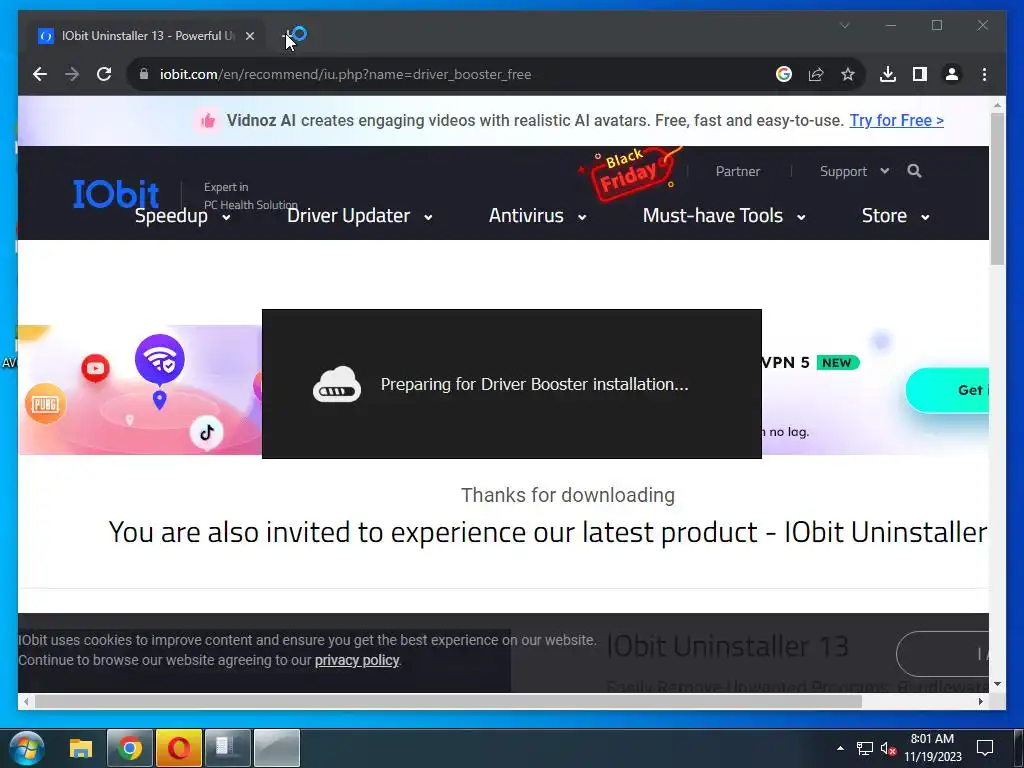This screenshot has width=1024, height=768.
Task: Click the TikTok icon in the banner
Action: (x=207, y=432)
